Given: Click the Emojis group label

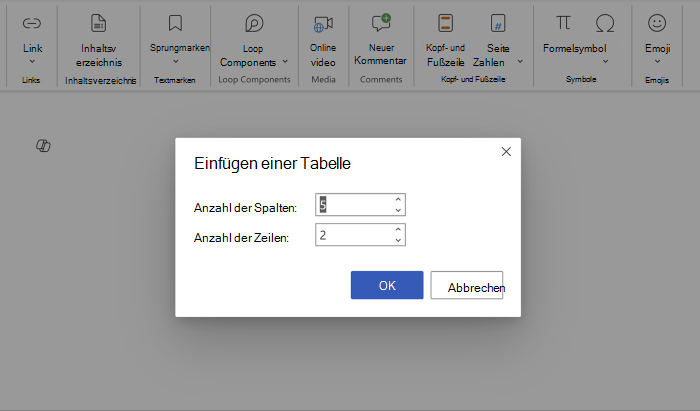Looking at the screenshot, I should coord(657,80).
